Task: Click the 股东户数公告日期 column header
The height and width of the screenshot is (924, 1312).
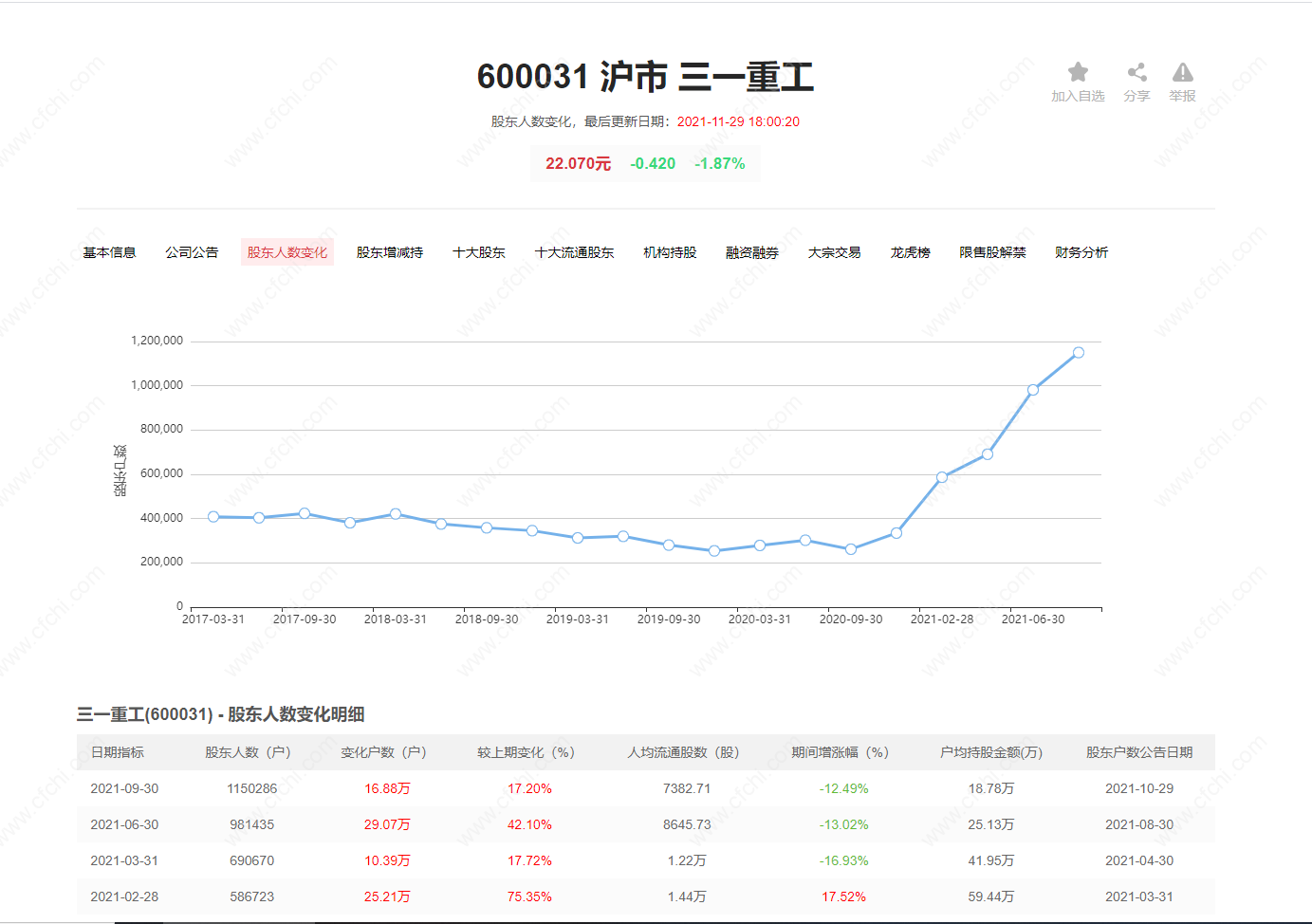Action: [x=1139, y=752]
